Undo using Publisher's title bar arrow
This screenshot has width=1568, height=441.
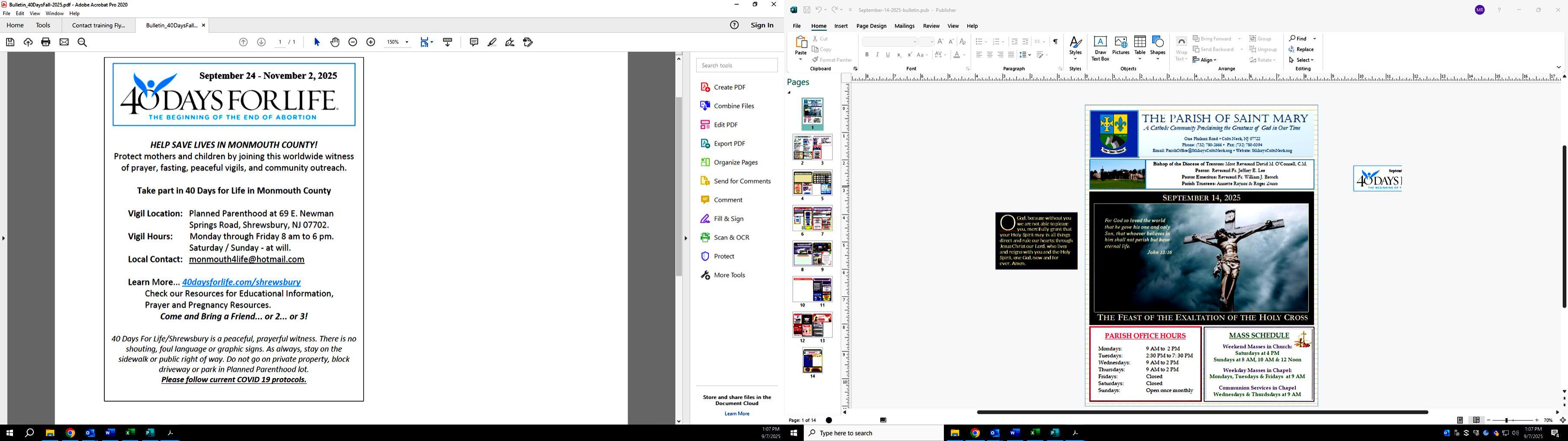click(819, 10)
